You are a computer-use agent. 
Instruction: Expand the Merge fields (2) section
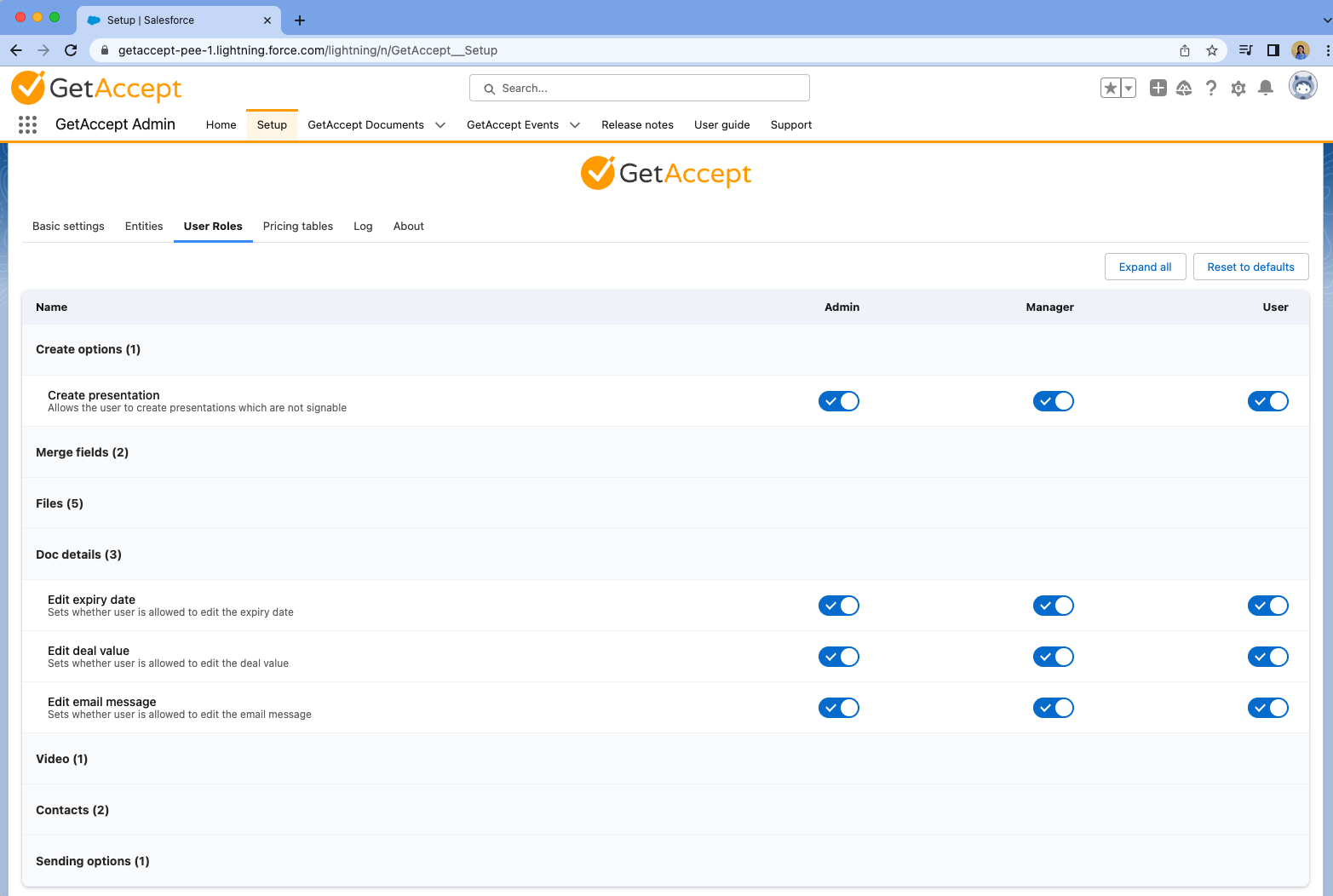[665, 452]
